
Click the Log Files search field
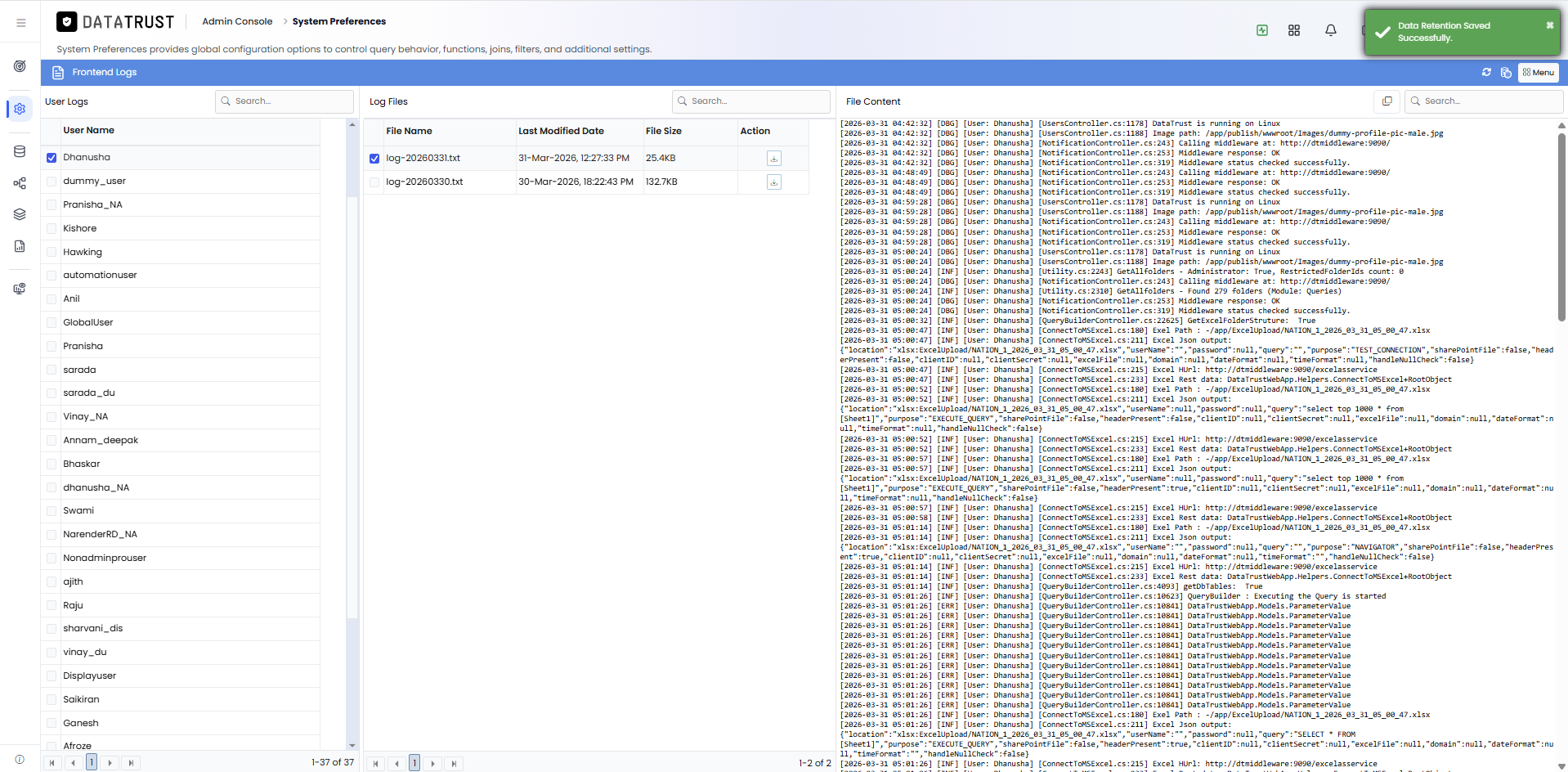click(x=750, y=101)
